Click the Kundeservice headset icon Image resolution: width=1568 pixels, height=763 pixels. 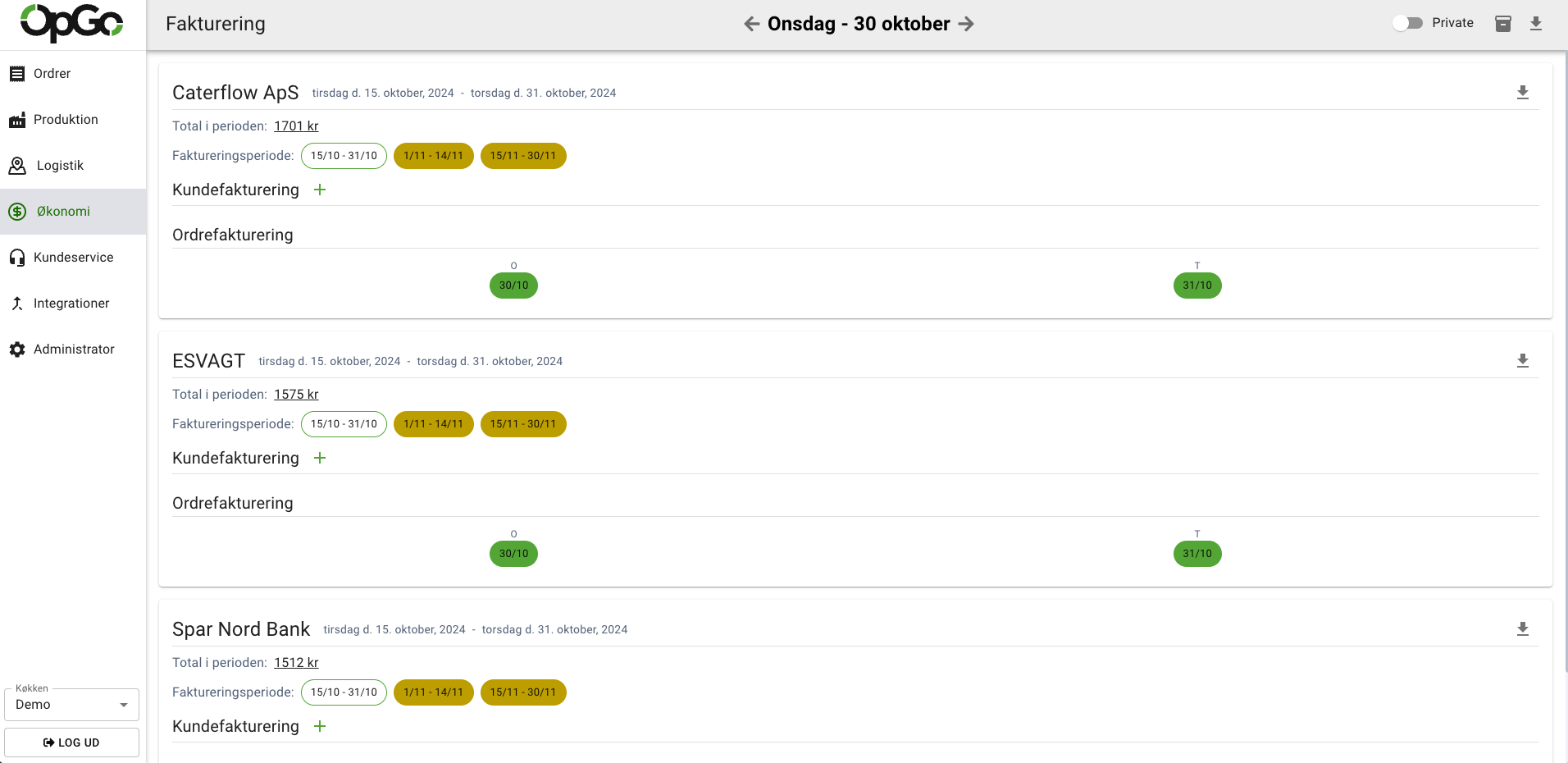(17, 258)
